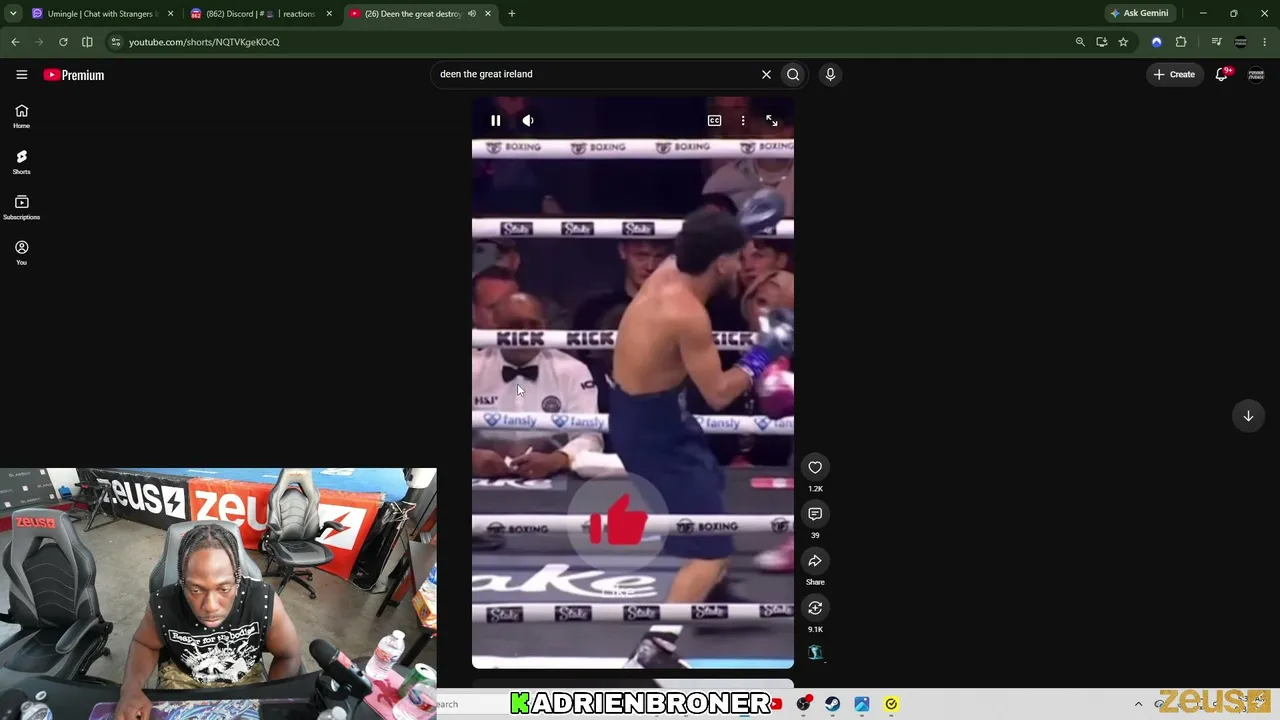Open the Extensions puzzle menu

point(1181,42)
